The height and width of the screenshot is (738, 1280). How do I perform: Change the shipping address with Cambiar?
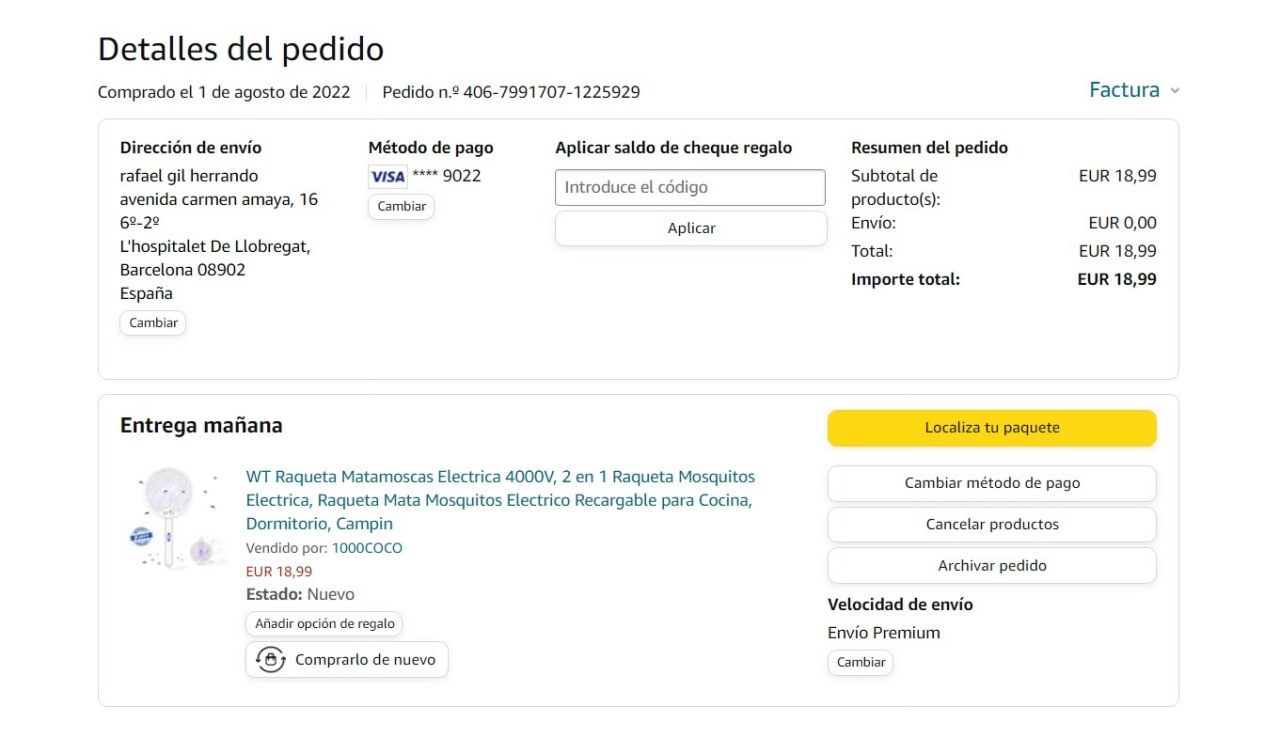pos(153,323)
